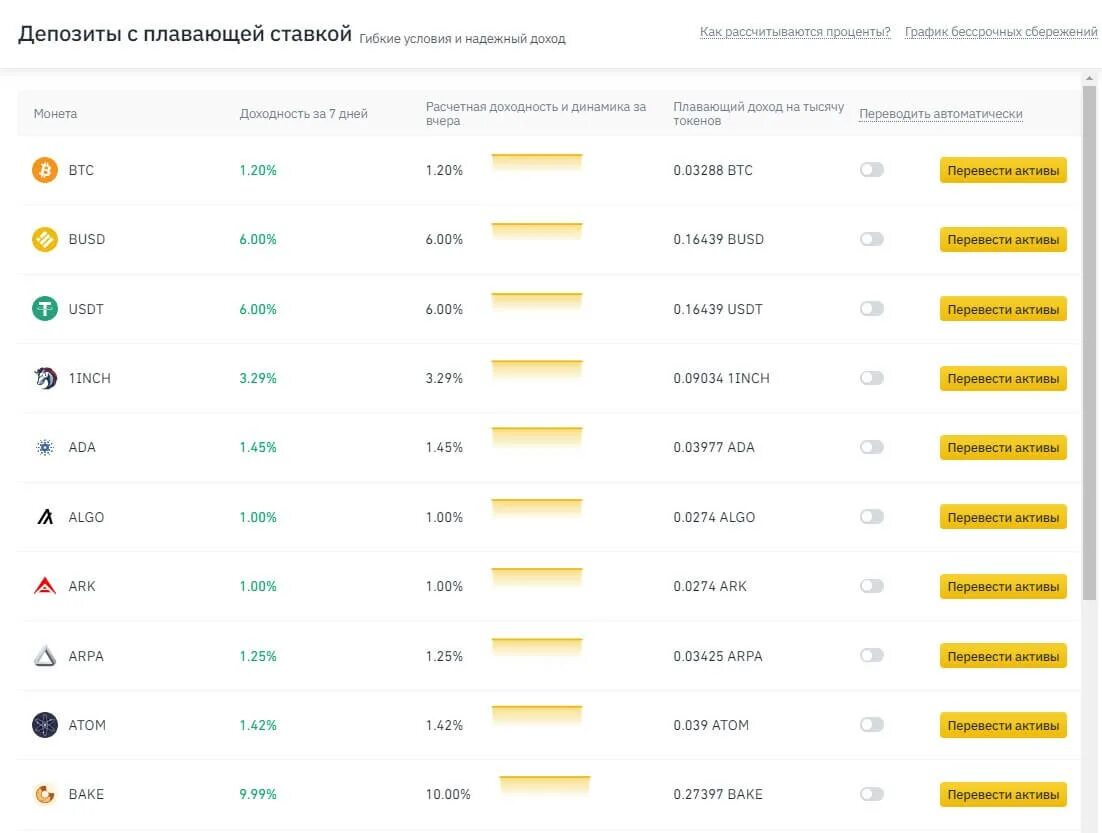
Task: Open "Как рассчитываются проценты?" link
Action: click(x=795, y=32)
